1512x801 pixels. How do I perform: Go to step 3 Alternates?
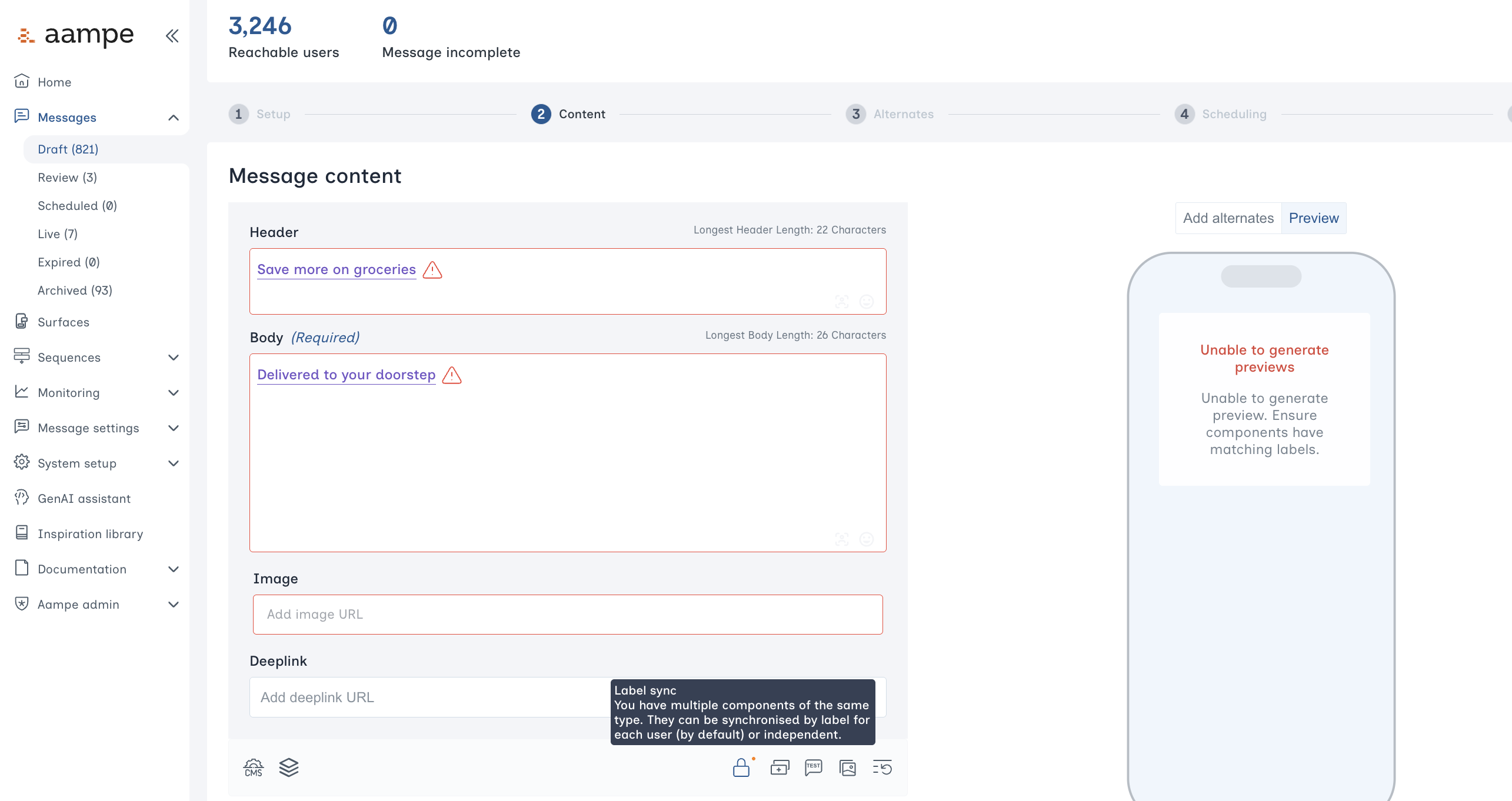pos(890,114)
